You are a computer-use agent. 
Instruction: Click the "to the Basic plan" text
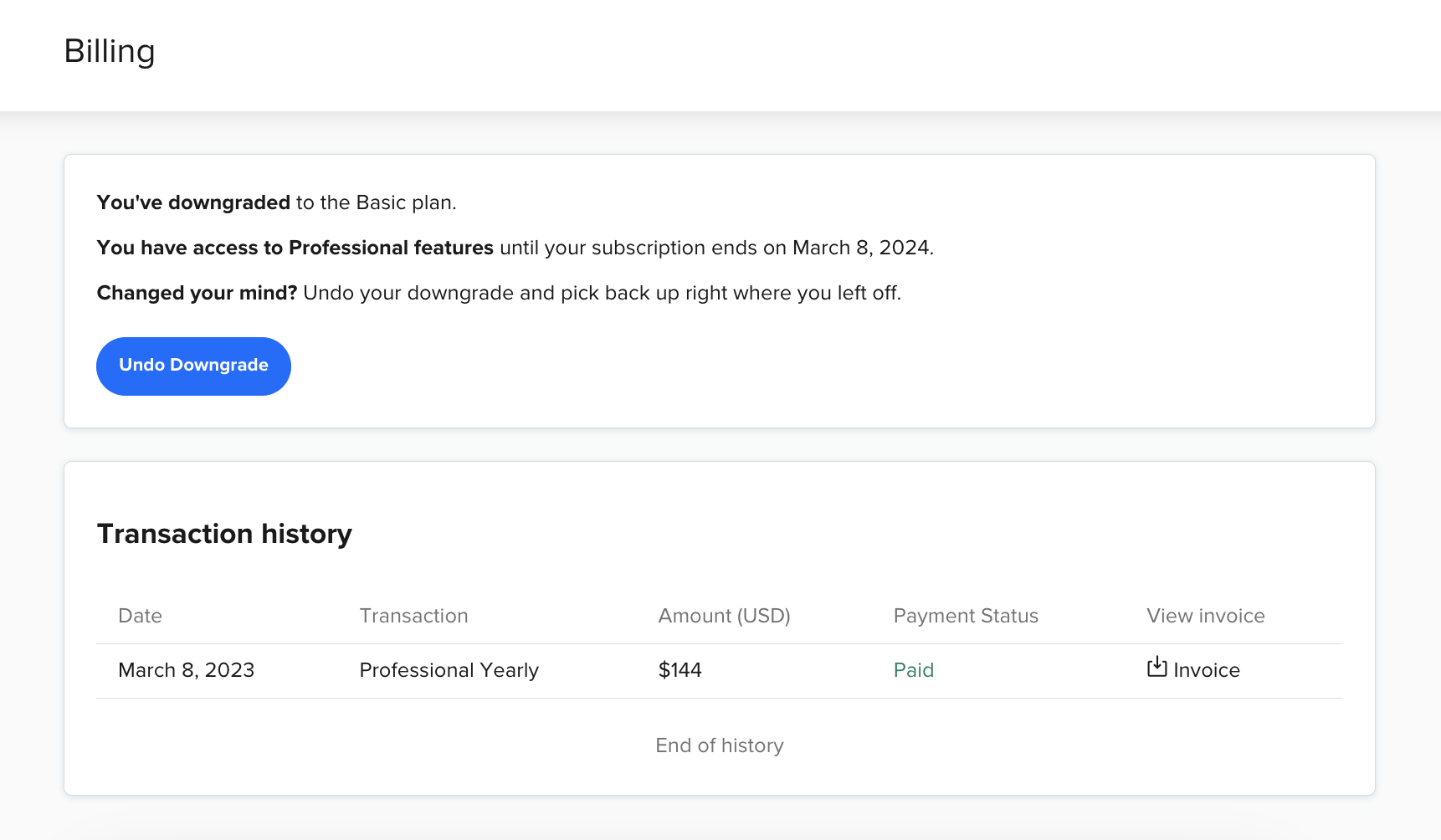click(375, 202)
